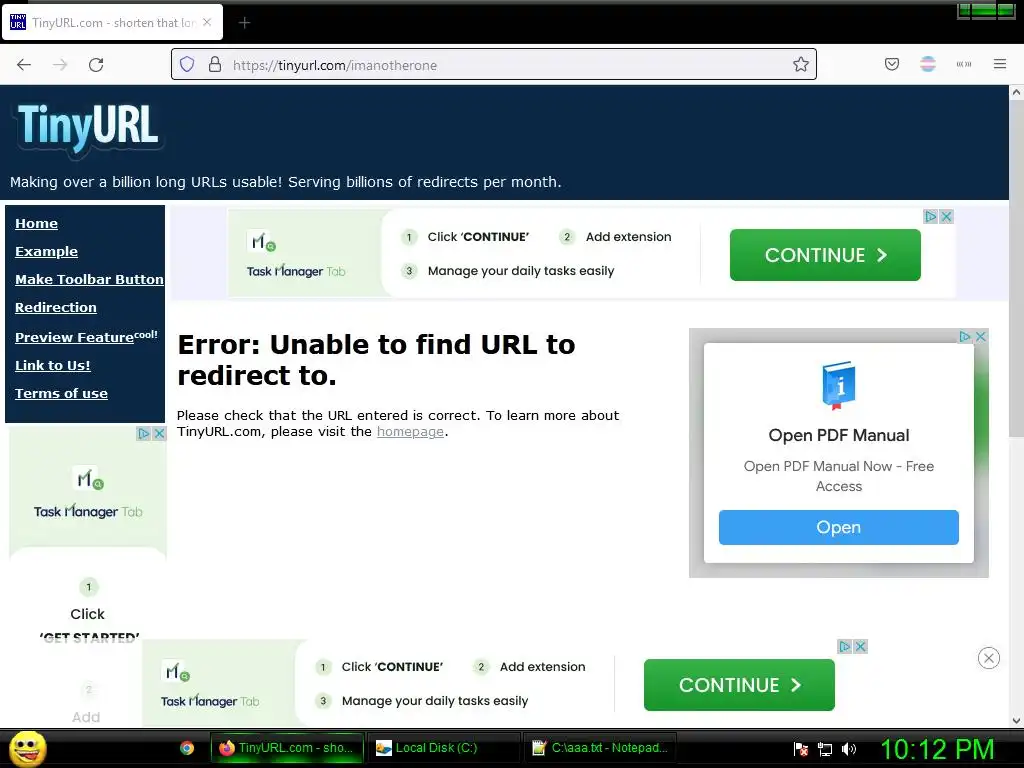Viewport: 1024px width, 768px height.
Task: Go back with the browser back arrow
Action: (24, 65)
